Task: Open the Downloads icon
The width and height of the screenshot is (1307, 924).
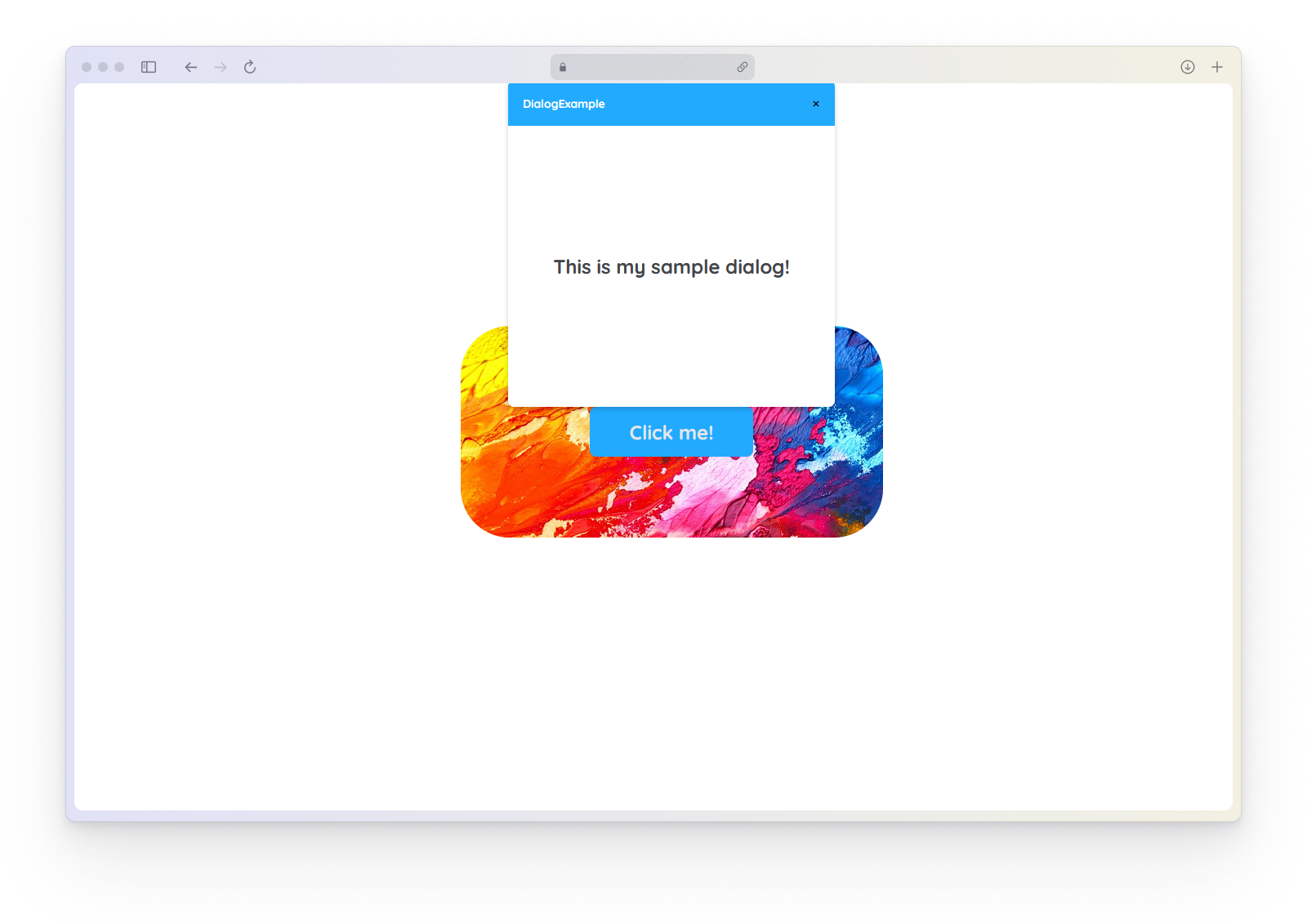Action: tap(1187, 67)
